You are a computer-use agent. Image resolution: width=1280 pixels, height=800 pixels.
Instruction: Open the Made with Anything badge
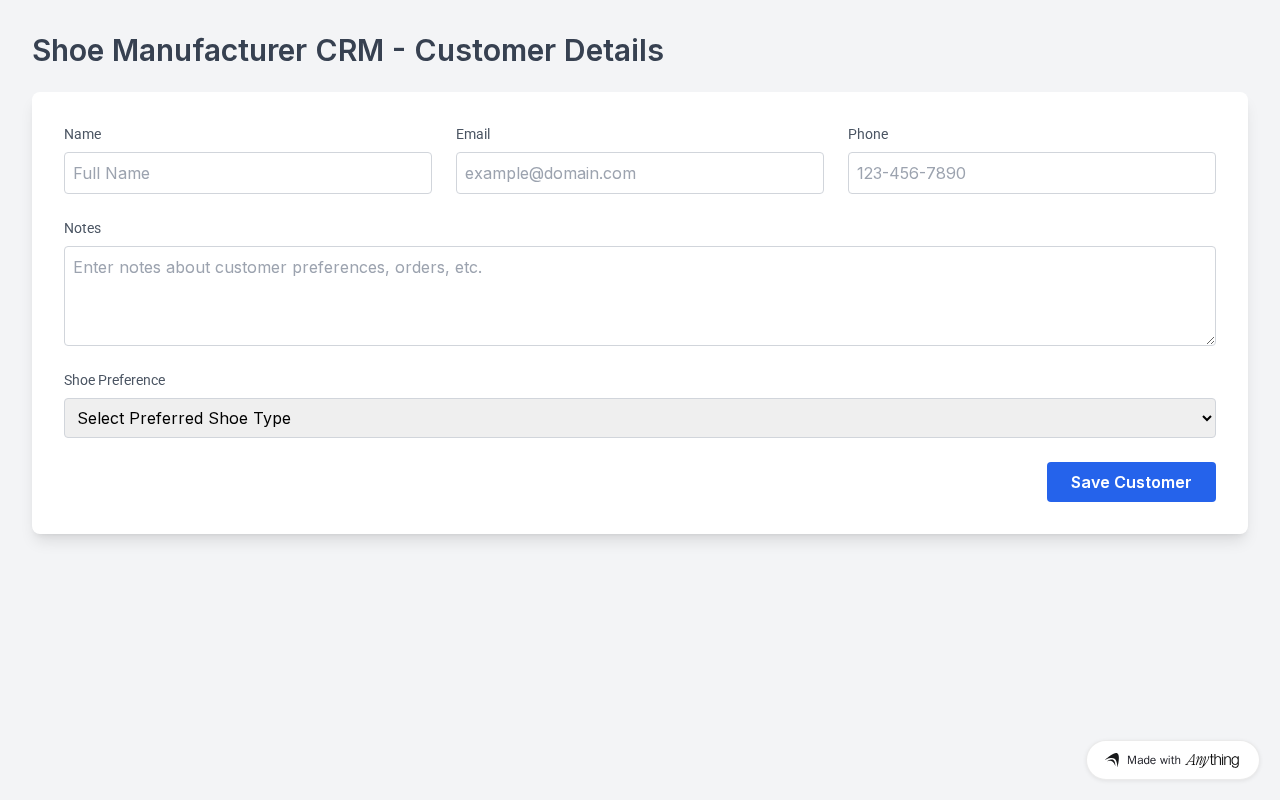pyautogui.click(x=1172, y=760)
